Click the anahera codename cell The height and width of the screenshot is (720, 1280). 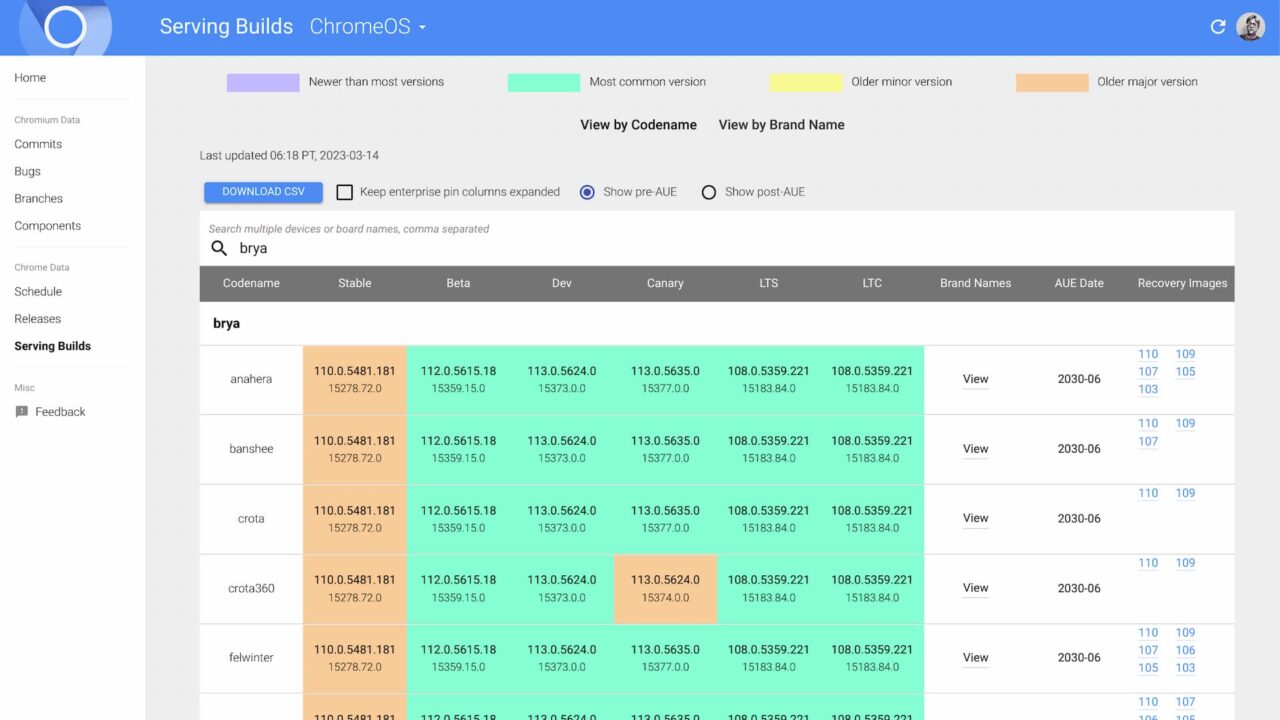(x=251, y=380)
